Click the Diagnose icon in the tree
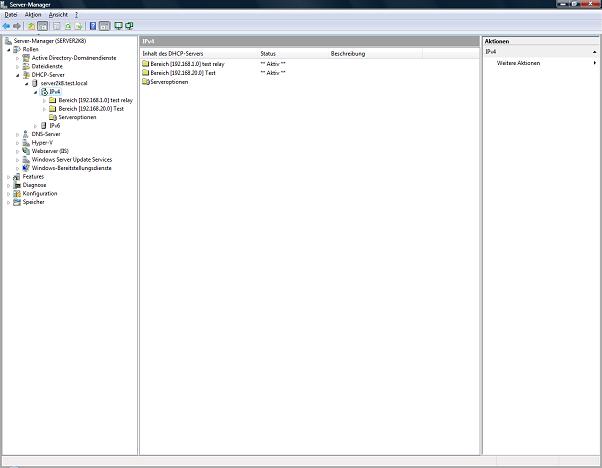Viewport: 602px width, 468px height. tap(17, 185)
